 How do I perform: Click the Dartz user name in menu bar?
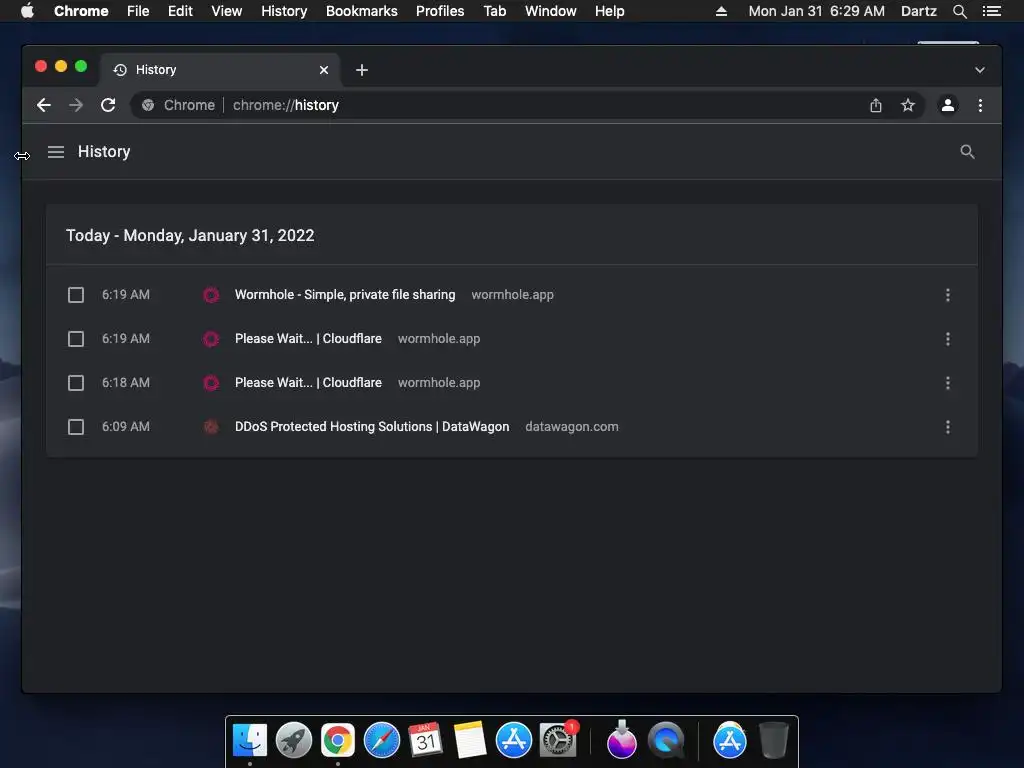pyautogui.click(x=918, y=11)
